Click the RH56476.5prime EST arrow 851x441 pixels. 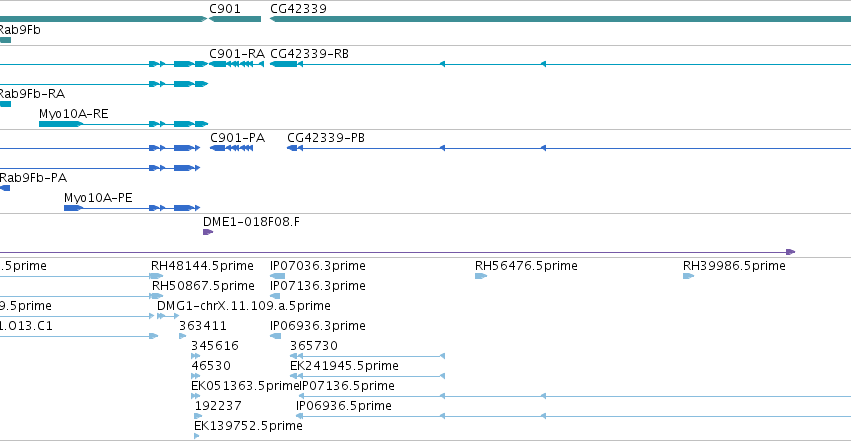tap(481, 276)
